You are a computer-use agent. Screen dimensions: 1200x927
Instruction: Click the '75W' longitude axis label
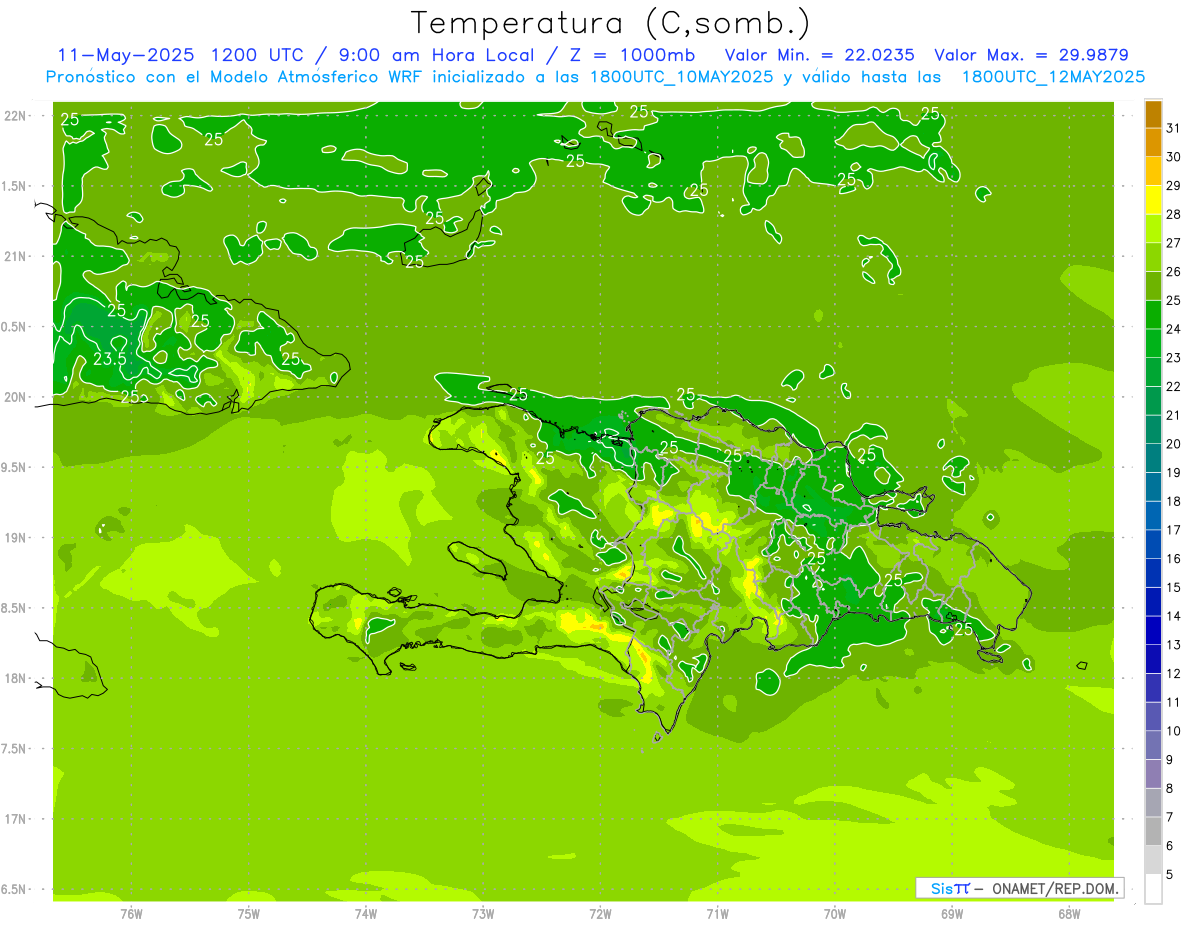pyautogui.click(x=249, y=914)
